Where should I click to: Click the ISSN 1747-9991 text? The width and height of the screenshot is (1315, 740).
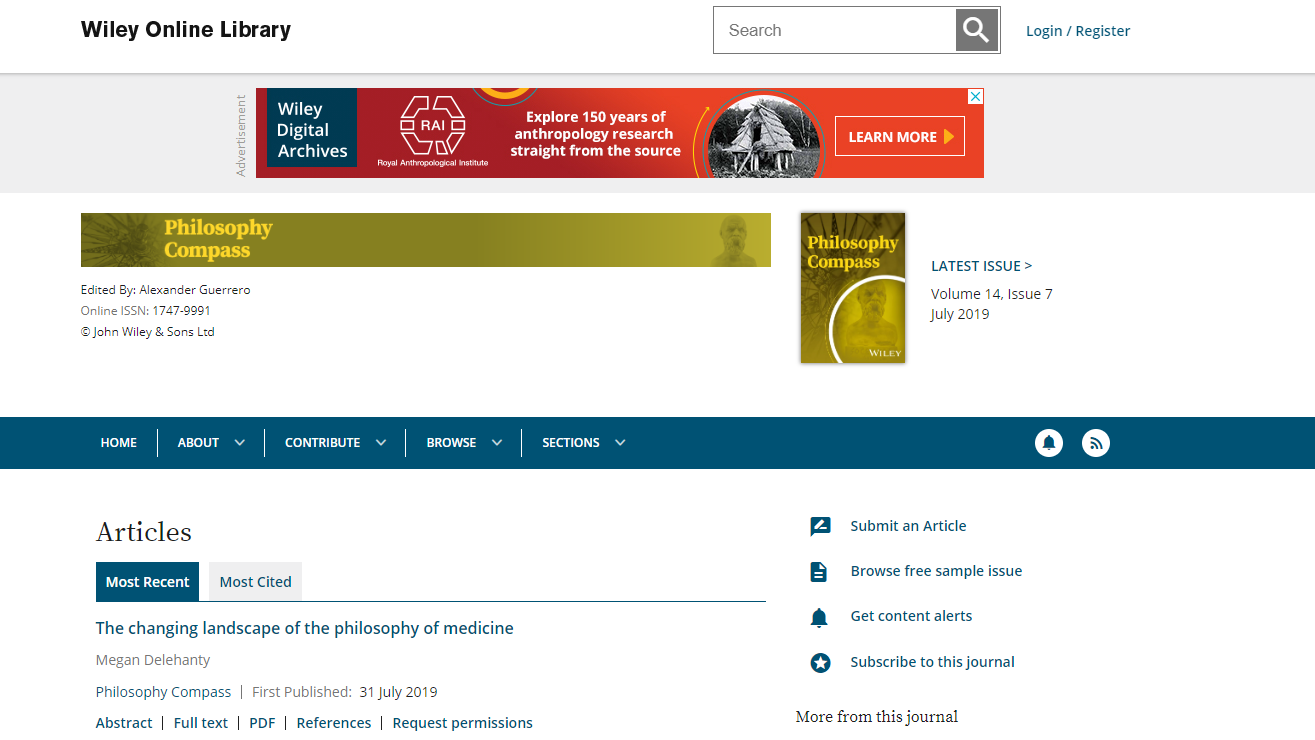[181, 311]
